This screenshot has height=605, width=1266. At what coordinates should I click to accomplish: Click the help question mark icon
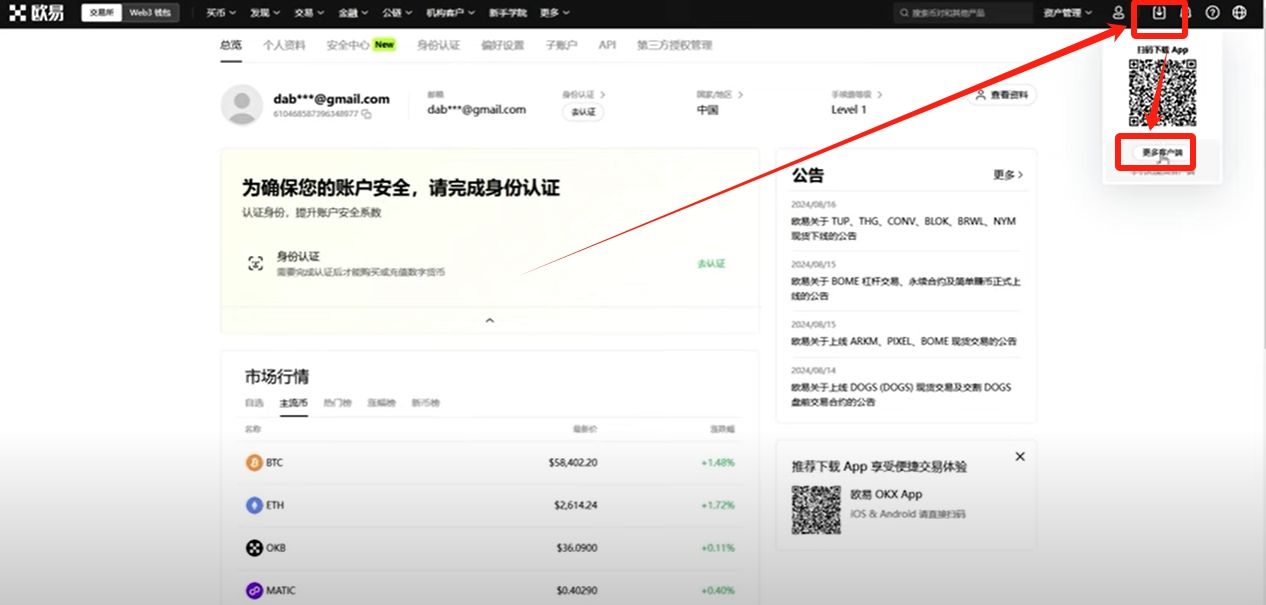(x=1213, y=13)
